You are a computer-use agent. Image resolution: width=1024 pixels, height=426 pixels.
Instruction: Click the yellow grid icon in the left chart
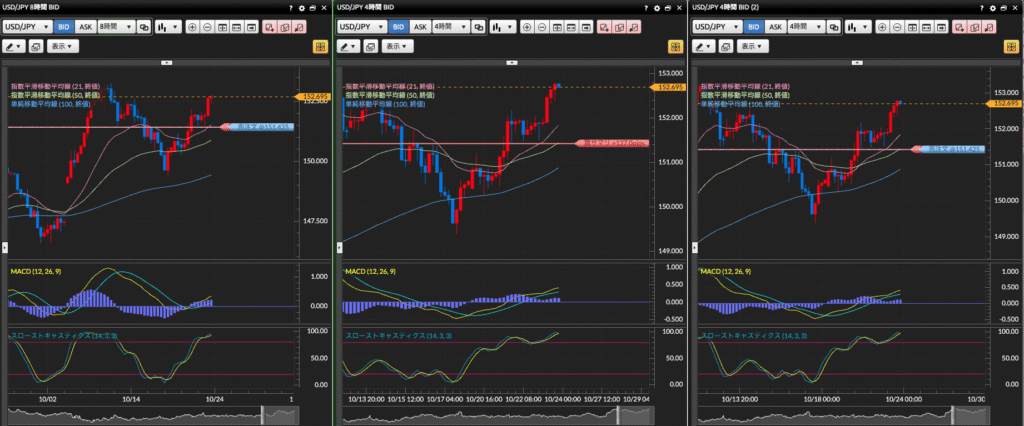[320, 46]
